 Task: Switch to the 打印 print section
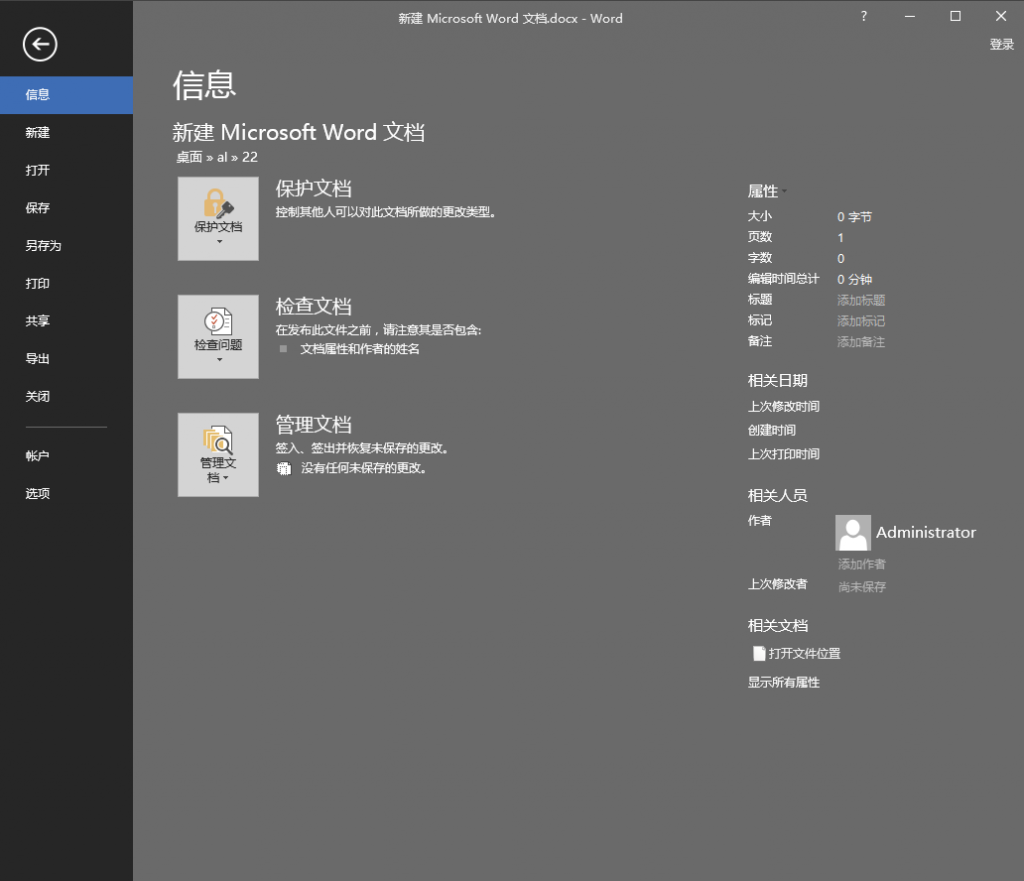pos(37,283)
